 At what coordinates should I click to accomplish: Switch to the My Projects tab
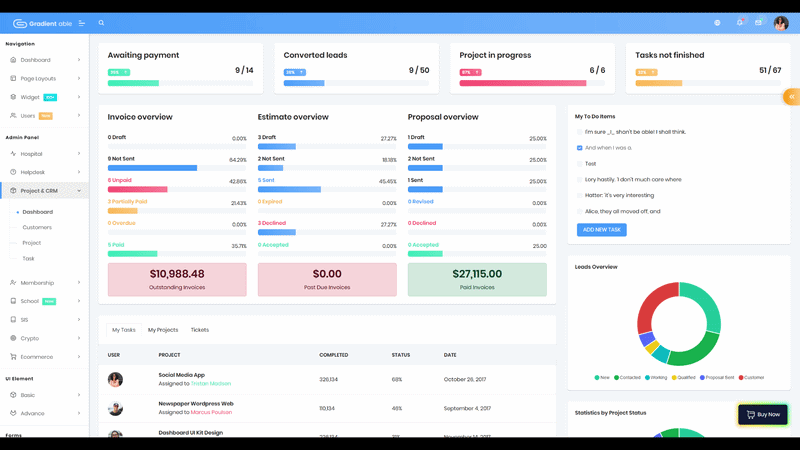tap(163, 330)
